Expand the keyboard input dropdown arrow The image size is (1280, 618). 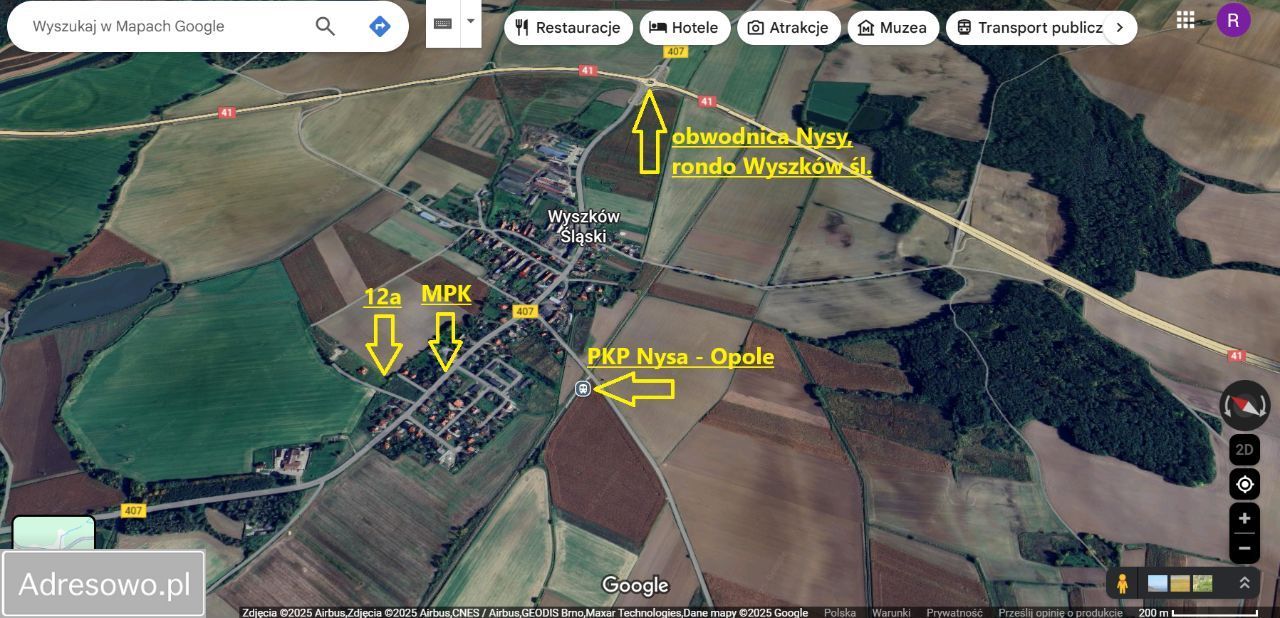pos(469,21)
